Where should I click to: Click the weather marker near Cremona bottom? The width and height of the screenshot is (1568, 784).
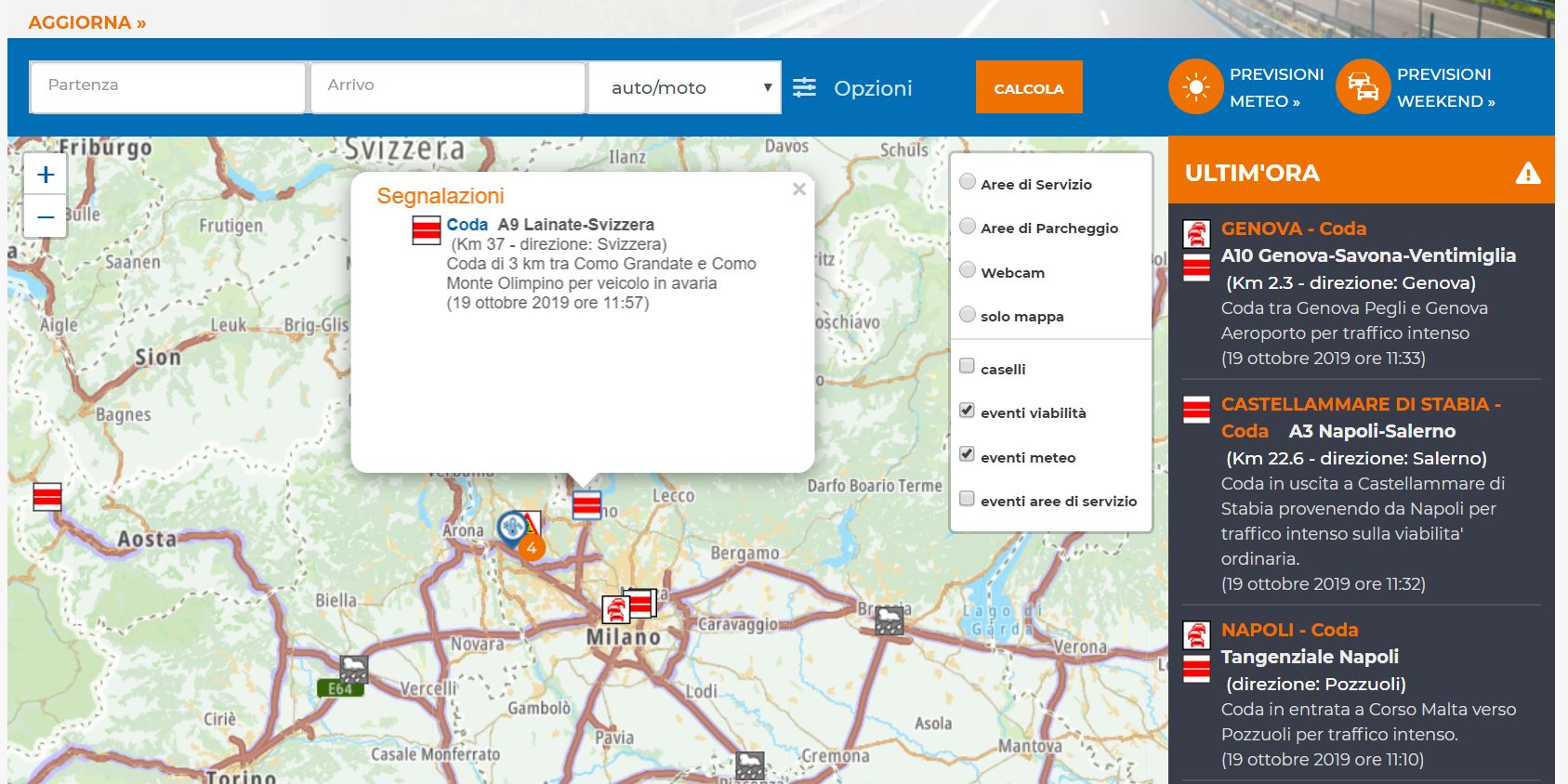point(750,766)
